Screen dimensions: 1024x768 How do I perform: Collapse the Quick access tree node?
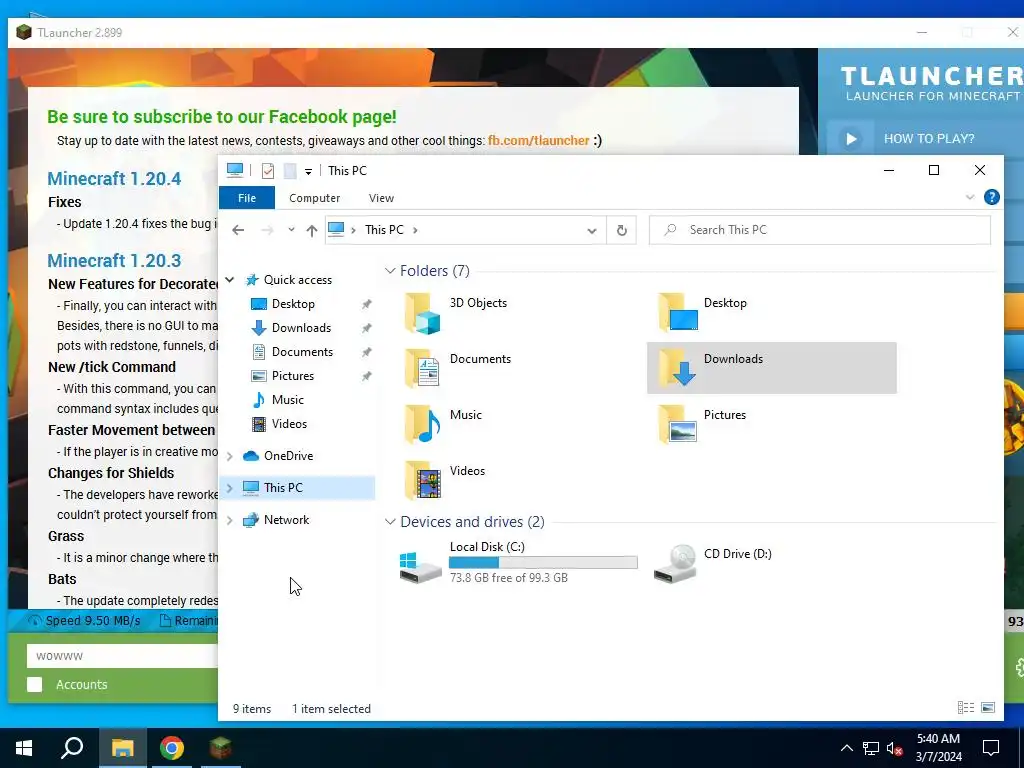230,280
